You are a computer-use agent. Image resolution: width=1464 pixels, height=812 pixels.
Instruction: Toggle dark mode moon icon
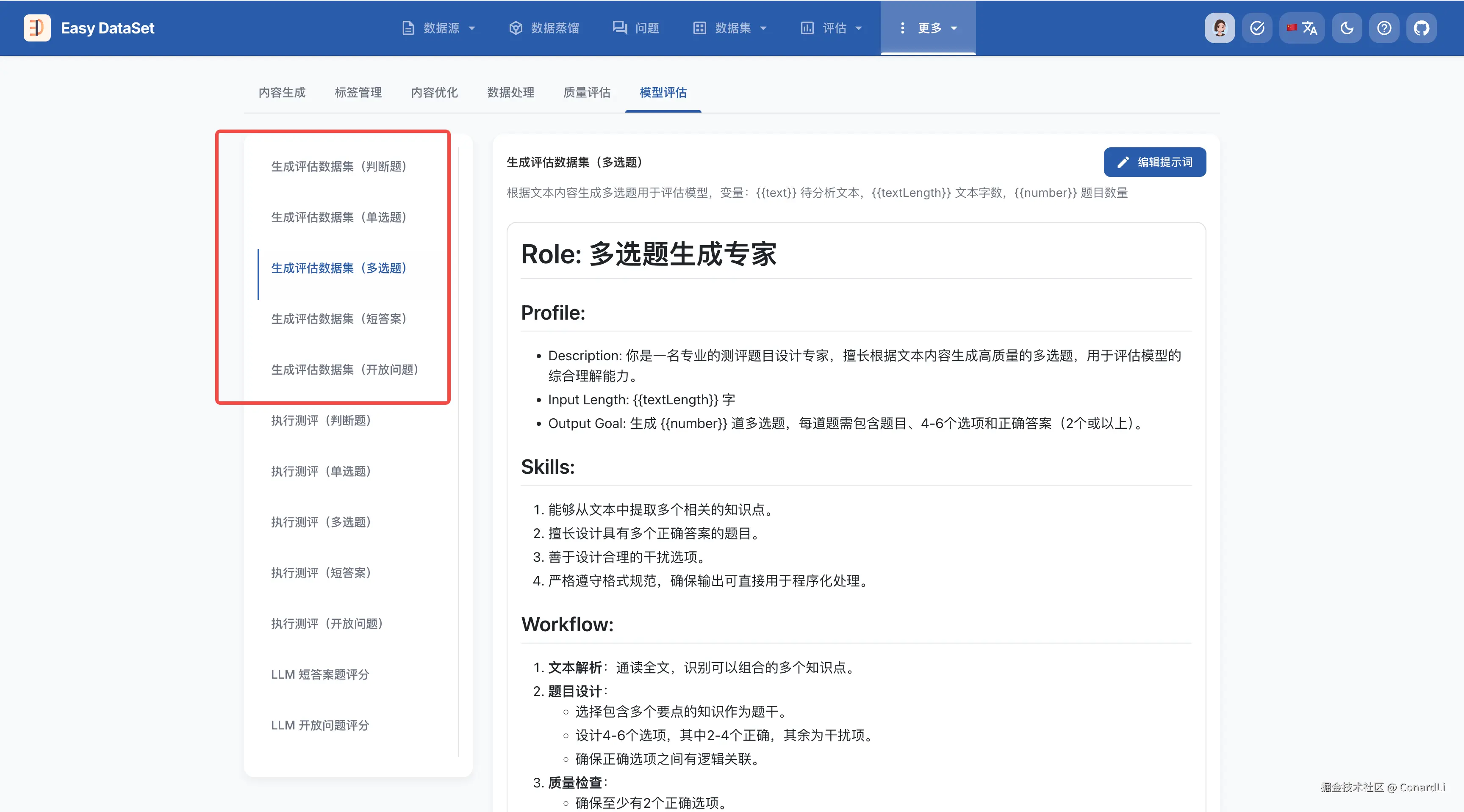pos(1347,28)
